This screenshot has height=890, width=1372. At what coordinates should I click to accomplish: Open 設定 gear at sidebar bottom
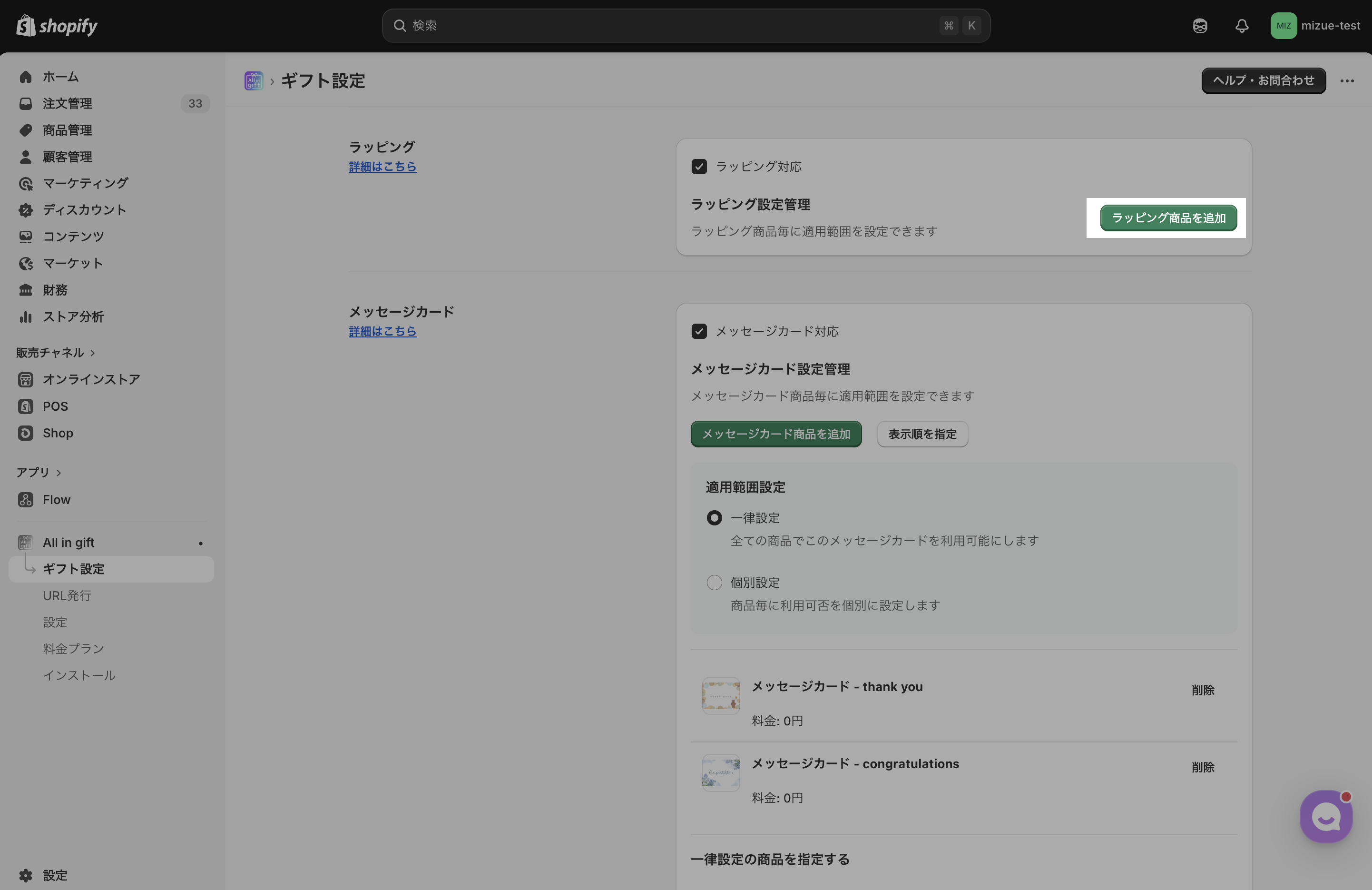pos(54,875)
